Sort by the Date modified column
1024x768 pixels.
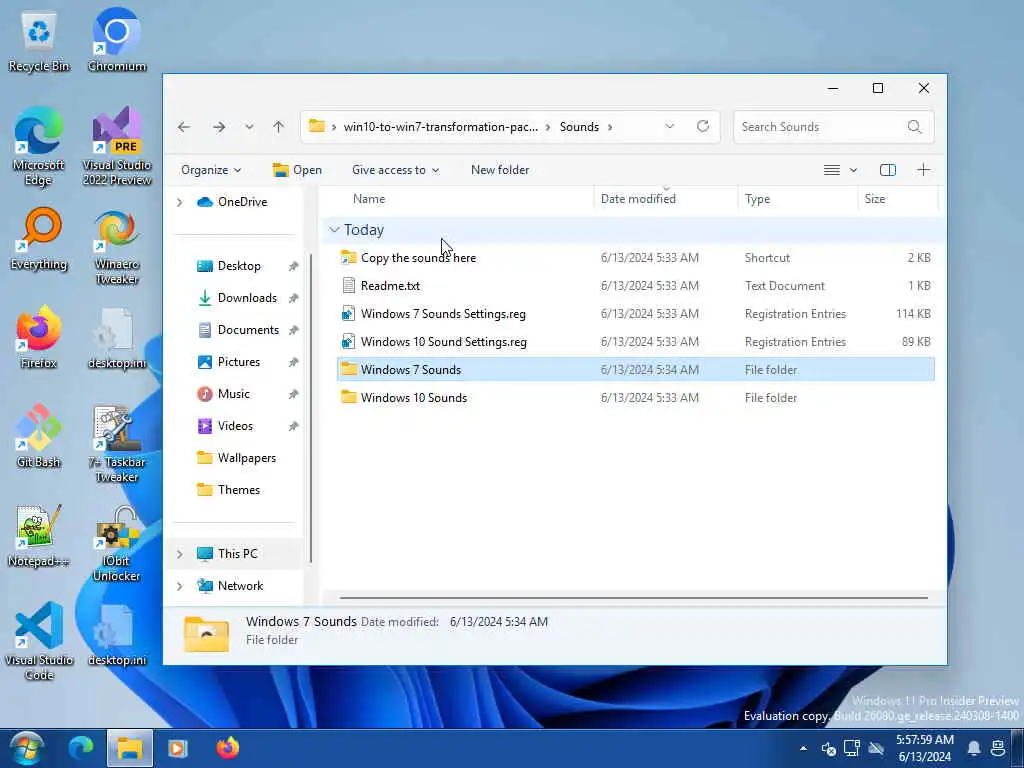tap(638, 199)
